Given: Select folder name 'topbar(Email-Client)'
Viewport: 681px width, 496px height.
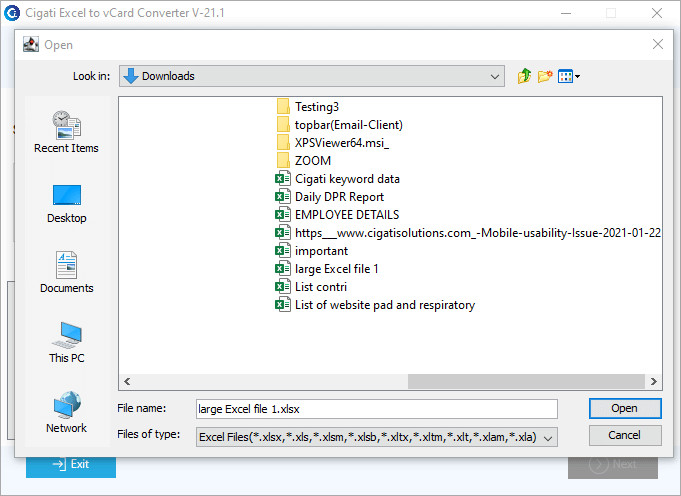Looking at the screenshot, I should click(349, 125).
